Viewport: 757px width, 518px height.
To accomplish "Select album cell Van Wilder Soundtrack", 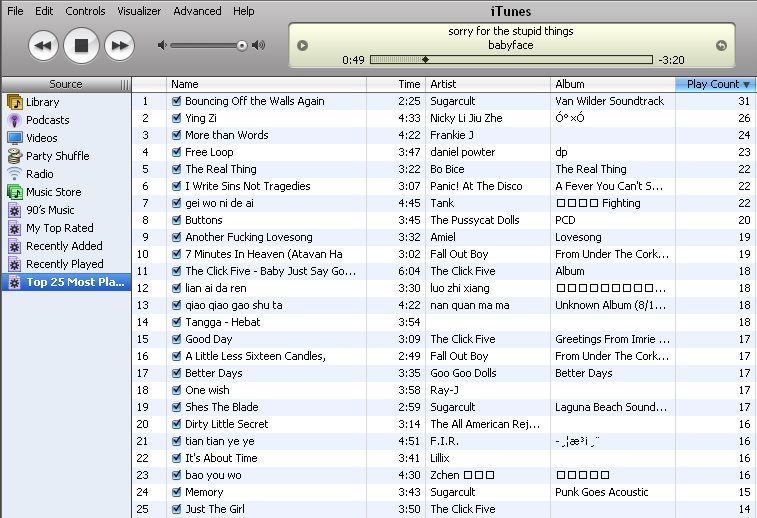I will [610, 101].
